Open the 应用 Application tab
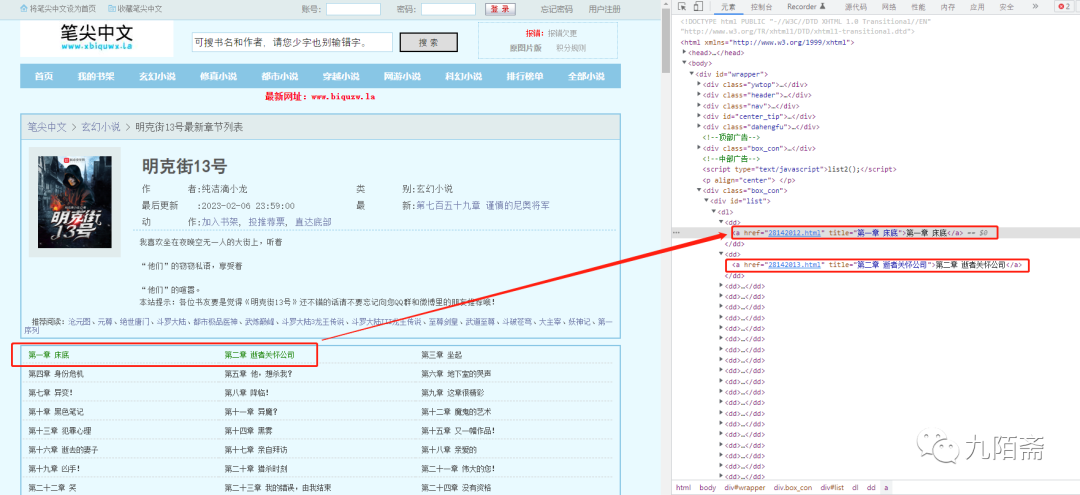 [977, 7]
